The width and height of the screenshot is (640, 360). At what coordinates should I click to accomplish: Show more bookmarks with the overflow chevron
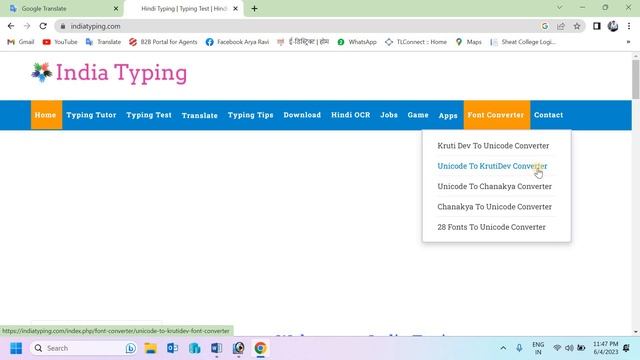(x=628, y=42)
